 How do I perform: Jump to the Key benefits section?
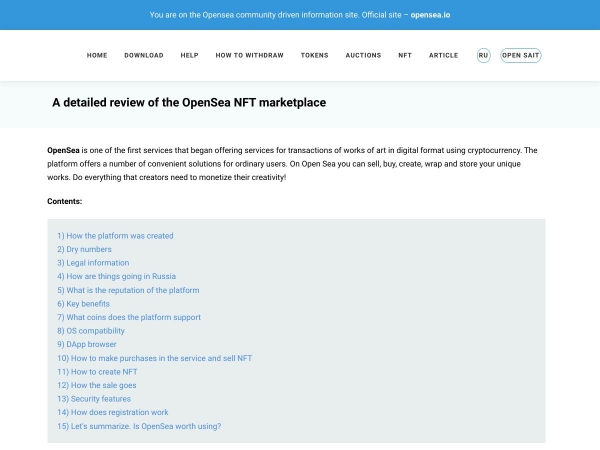point(83,304)
